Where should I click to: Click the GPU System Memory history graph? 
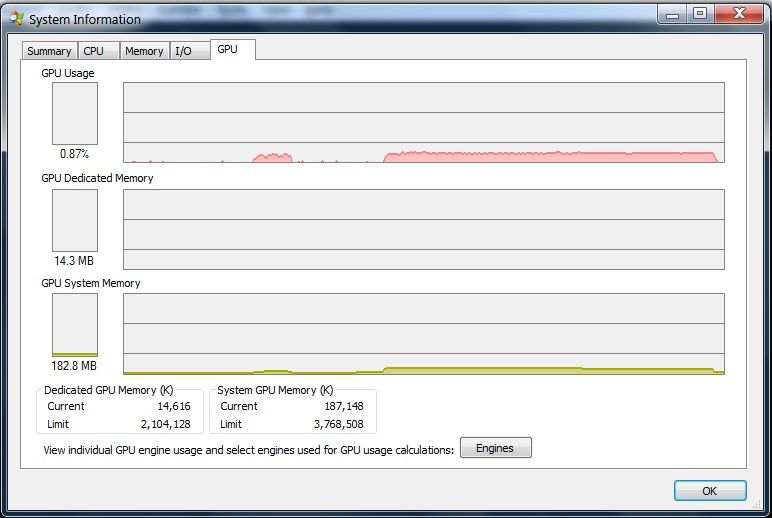click(423, 334)
